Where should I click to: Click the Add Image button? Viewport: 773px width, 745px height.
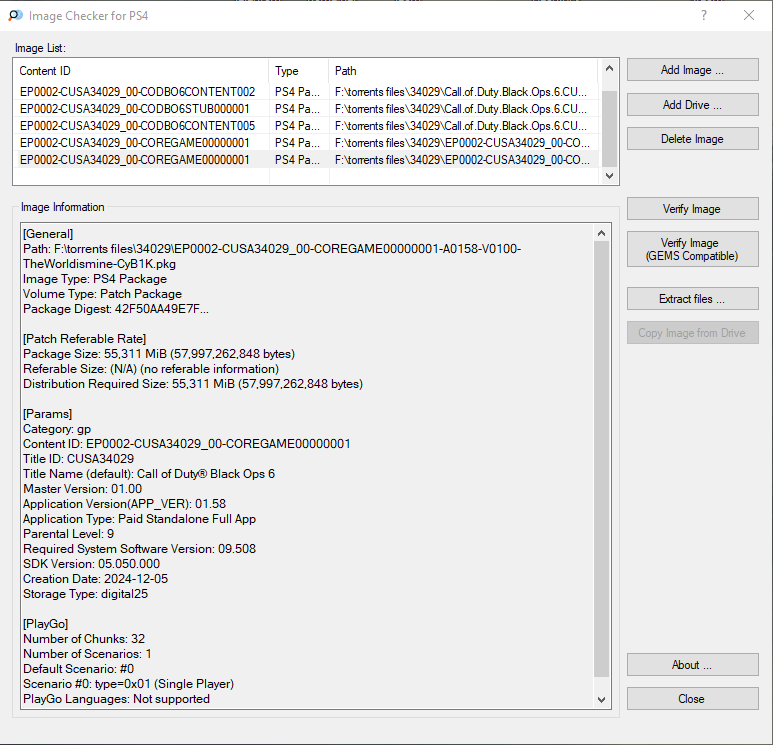pos(692,70)
